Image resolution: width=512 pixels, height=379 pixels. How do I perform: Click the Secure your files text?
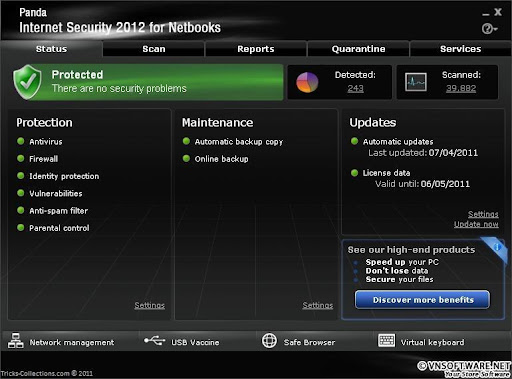pyautogui.click(x=399, y=279)
